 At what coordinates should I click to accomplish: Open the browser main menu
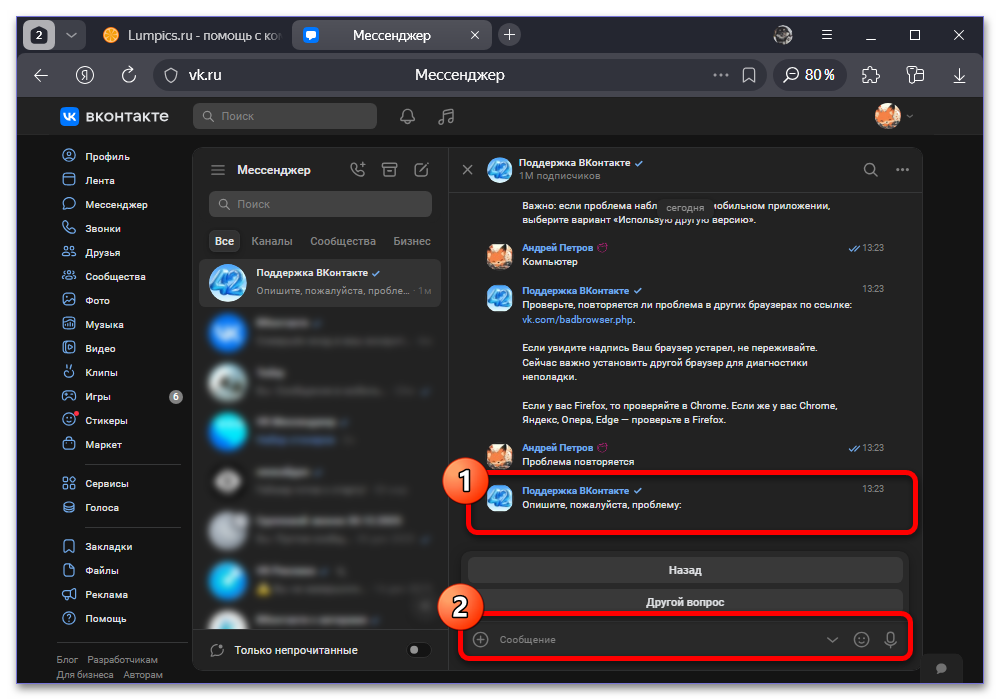click(827, 35)
